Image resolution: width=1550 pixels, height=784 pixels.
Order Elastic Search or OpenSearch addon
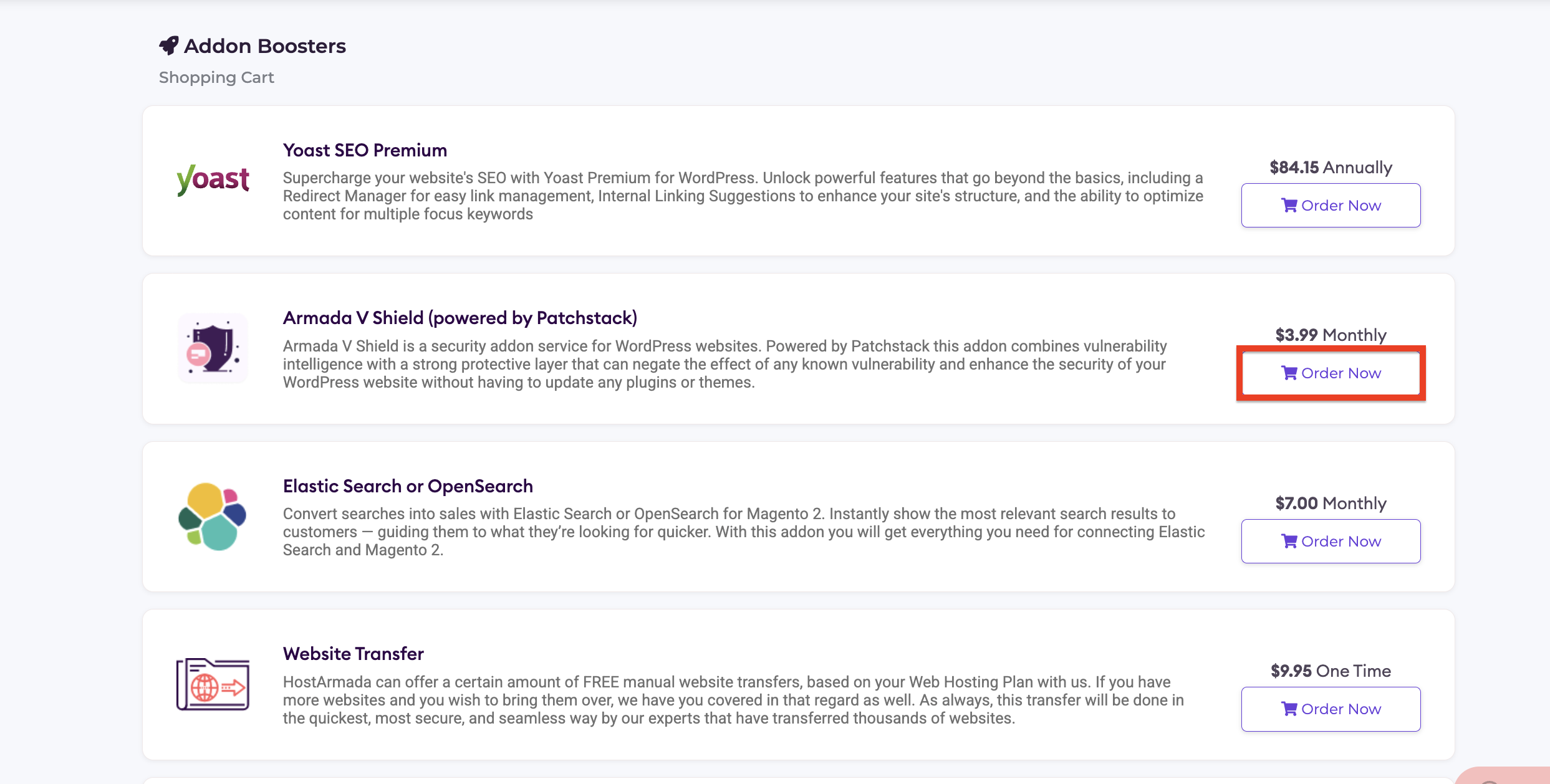pos(1331,541)
